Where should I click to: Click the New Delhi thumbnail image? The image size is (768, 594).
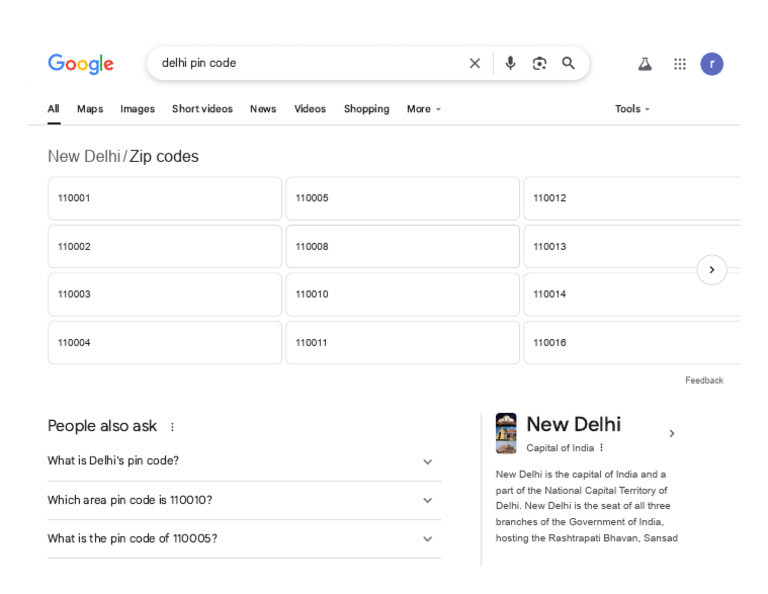click(506, 433)
